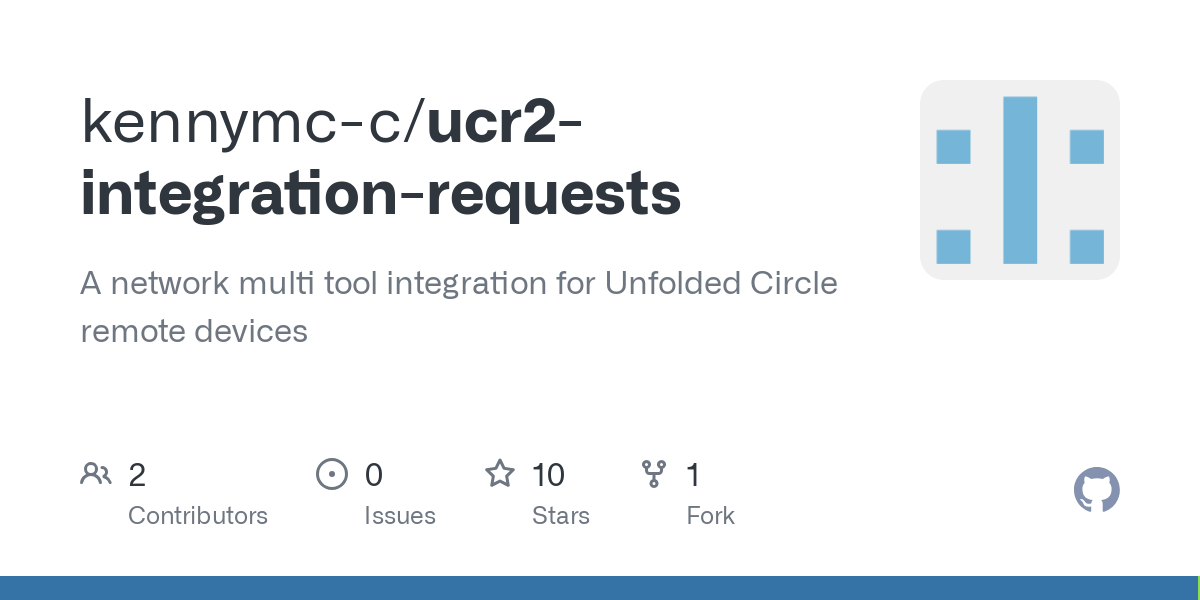The image size is (1200, 600).
Task: Click the Issues circle-dot icon
Action: point(331,474)
